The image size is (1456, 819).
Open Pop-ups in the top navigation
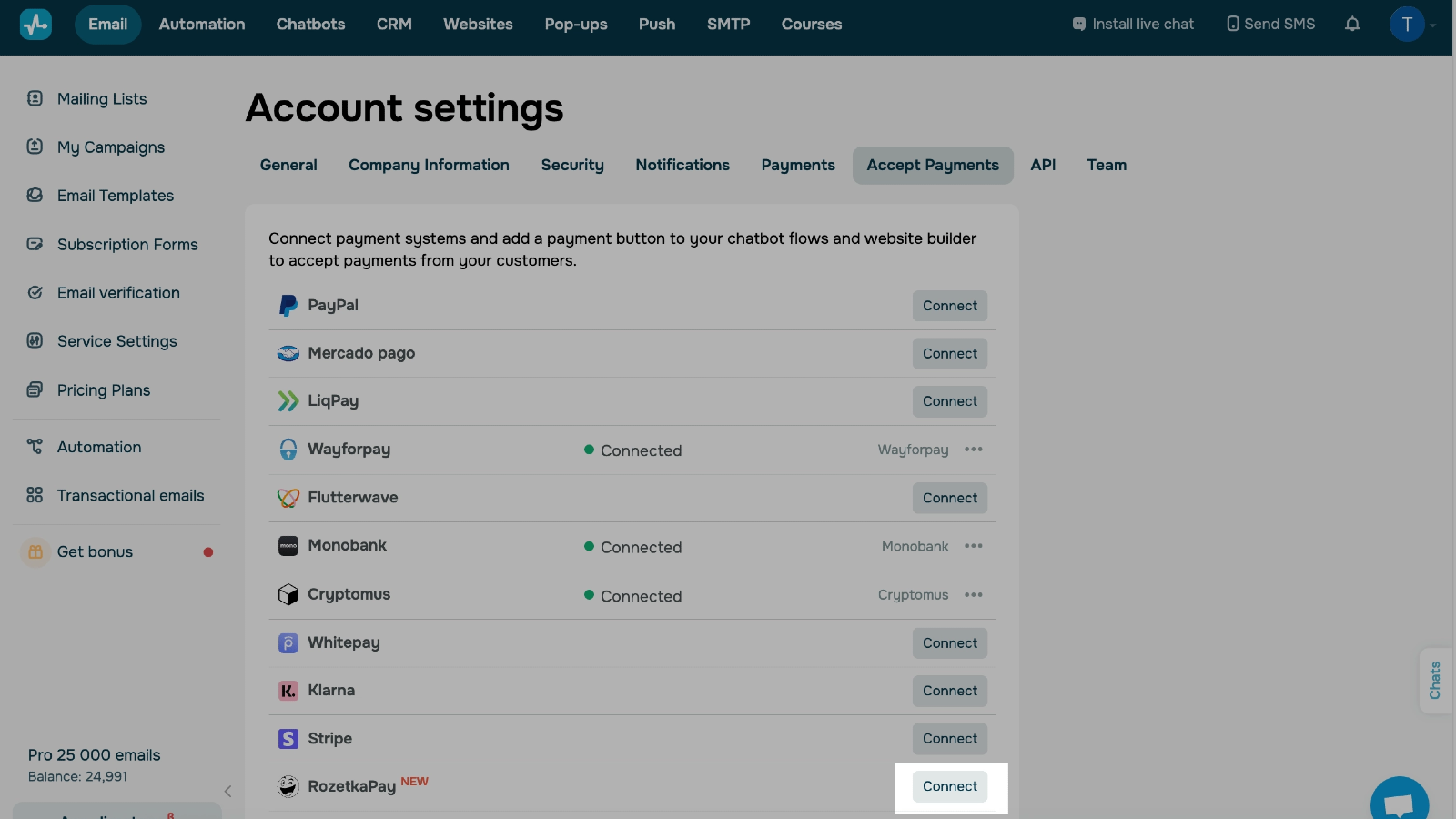[x=576, y=25]
